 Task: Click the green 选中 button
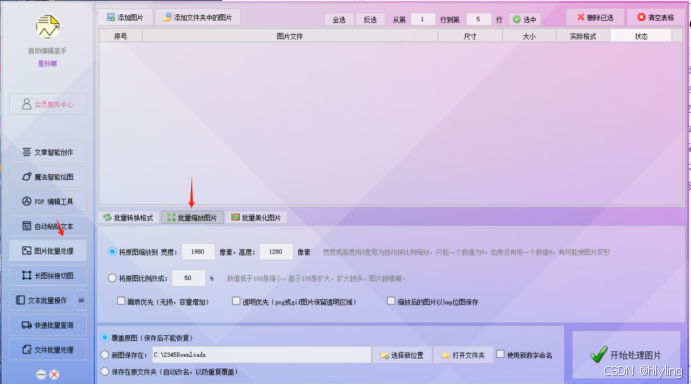pos(524,19)
